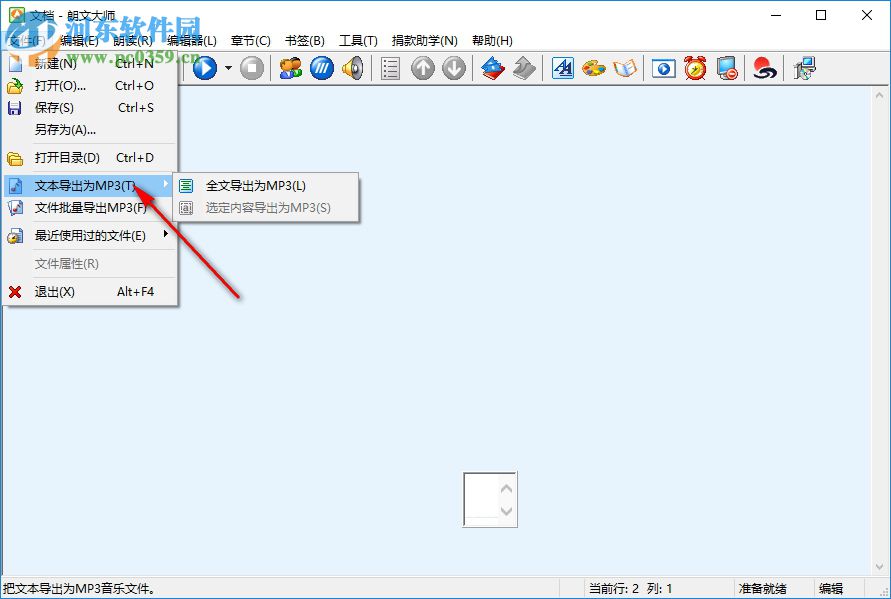Click the down arrow next chapter icon
This screenshot has width=891, height=599.
click(x=454, y=68)
